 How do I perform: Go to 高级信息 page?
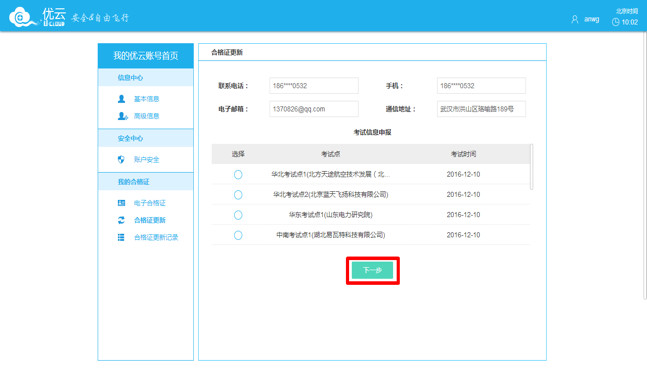point(146,116)
